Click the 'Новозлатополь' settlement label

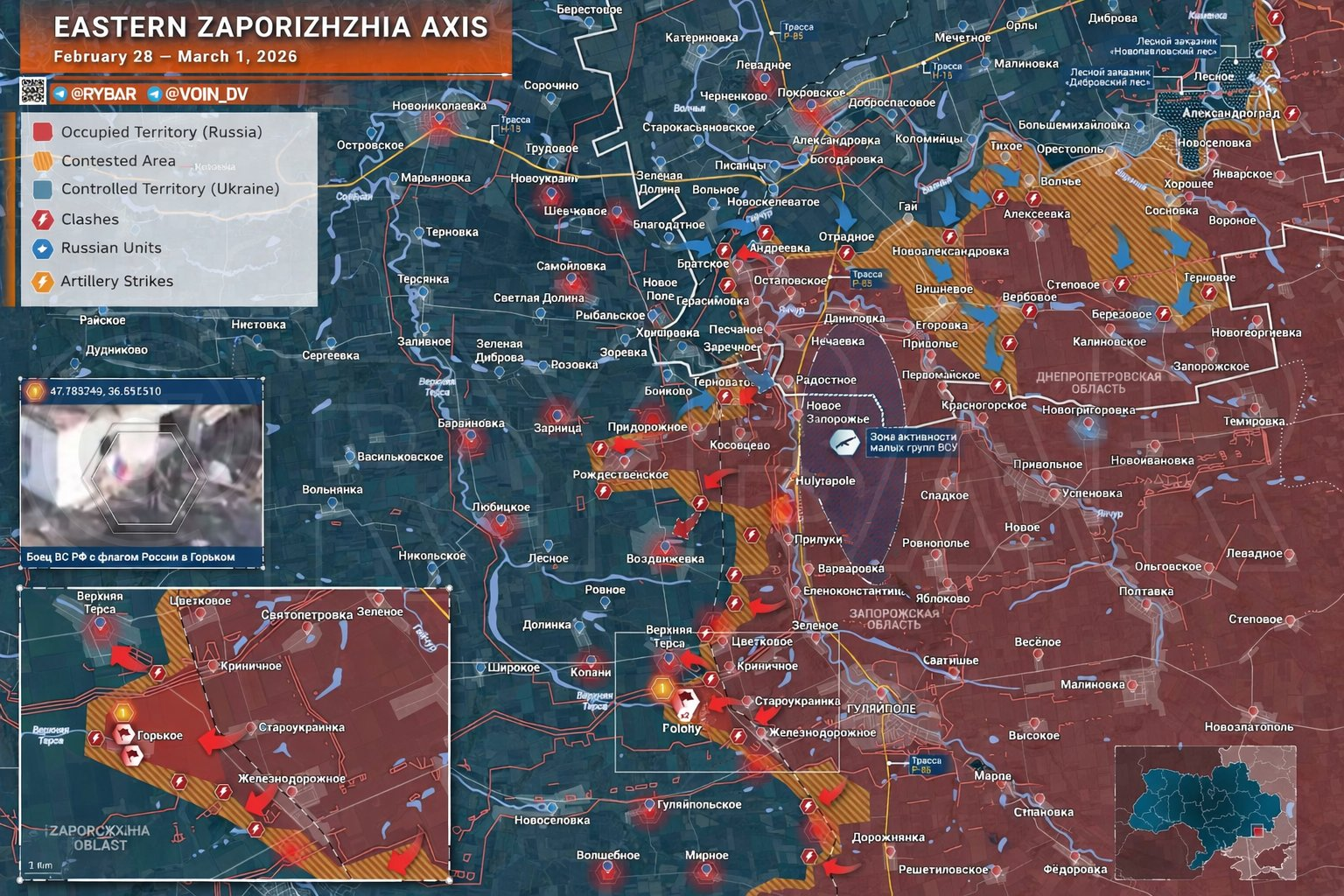coord(1249,727)
